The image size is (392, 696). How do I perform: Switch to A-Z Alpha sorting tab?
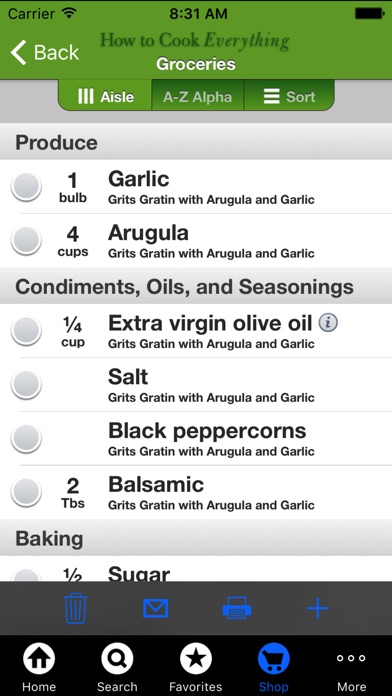click(198, 96)
